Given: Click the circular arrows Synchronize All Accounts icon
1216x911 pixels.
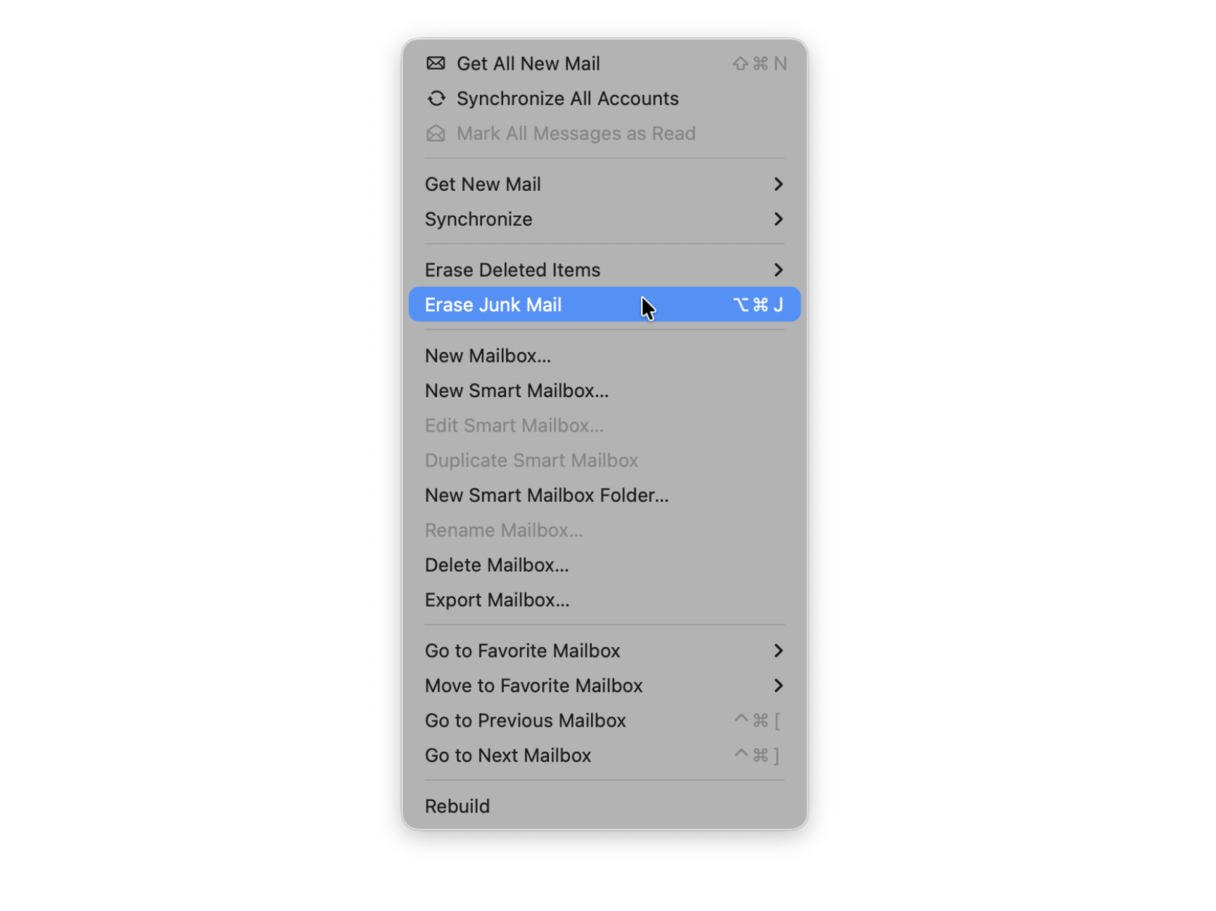Looking at the screenshot, I should [x=436, y=98].
